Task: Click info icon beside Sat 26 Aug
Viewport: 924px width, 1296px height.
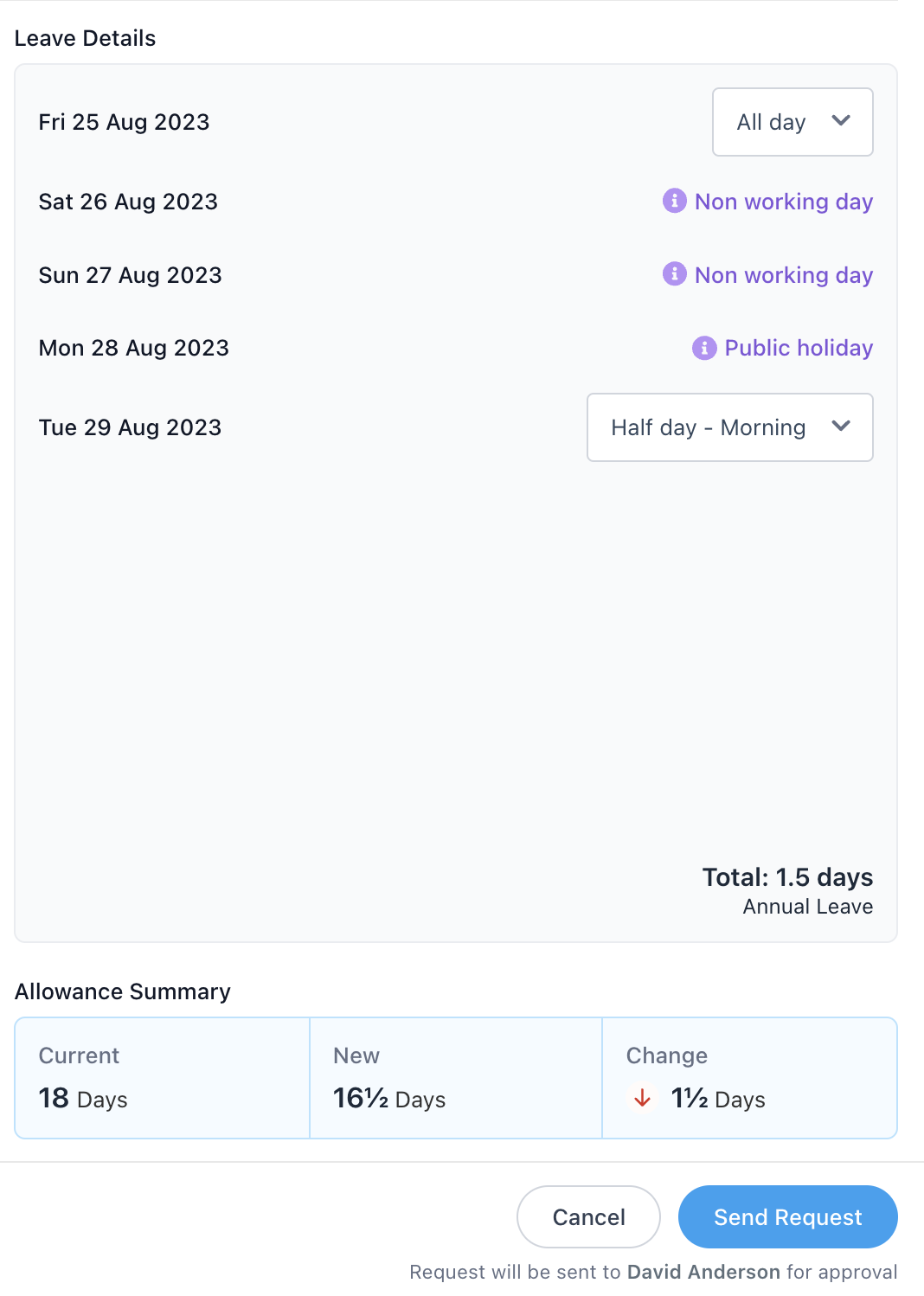Action: pyautogui.click(x=674, y=201)
